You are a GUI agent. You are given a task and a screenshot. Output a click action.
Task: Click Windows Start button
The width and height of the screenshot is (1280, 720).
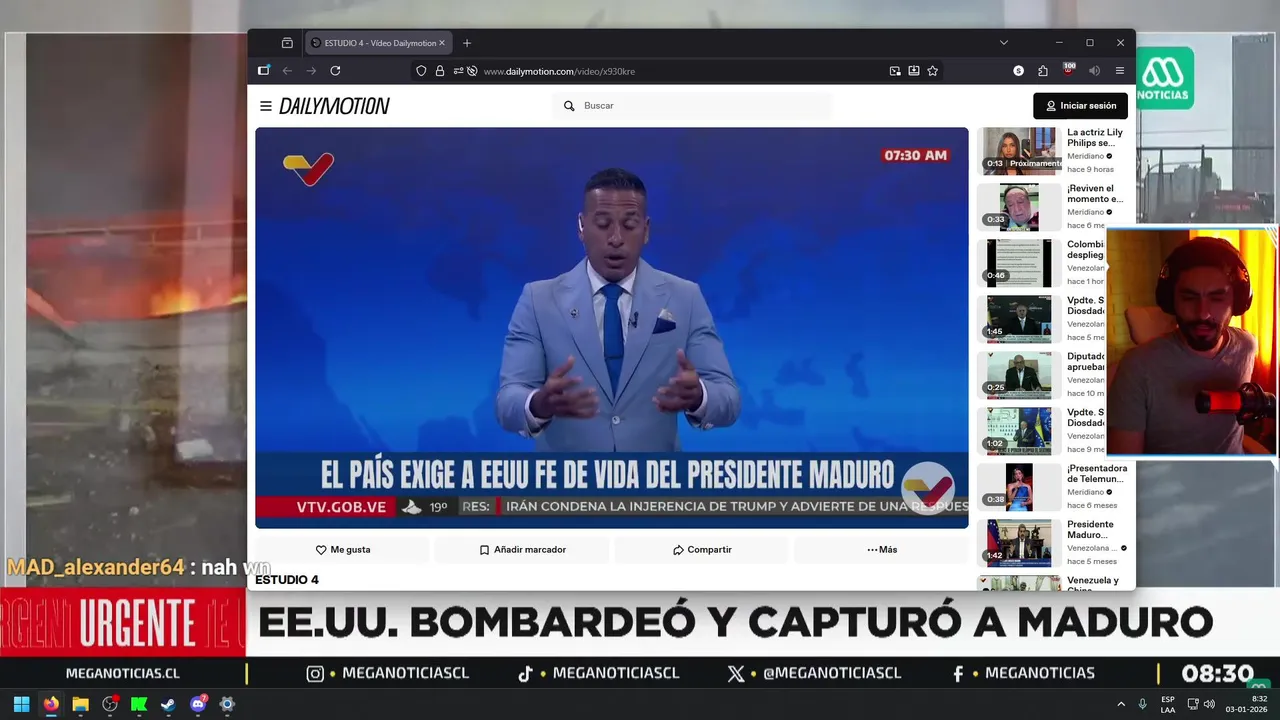(21, 704)
